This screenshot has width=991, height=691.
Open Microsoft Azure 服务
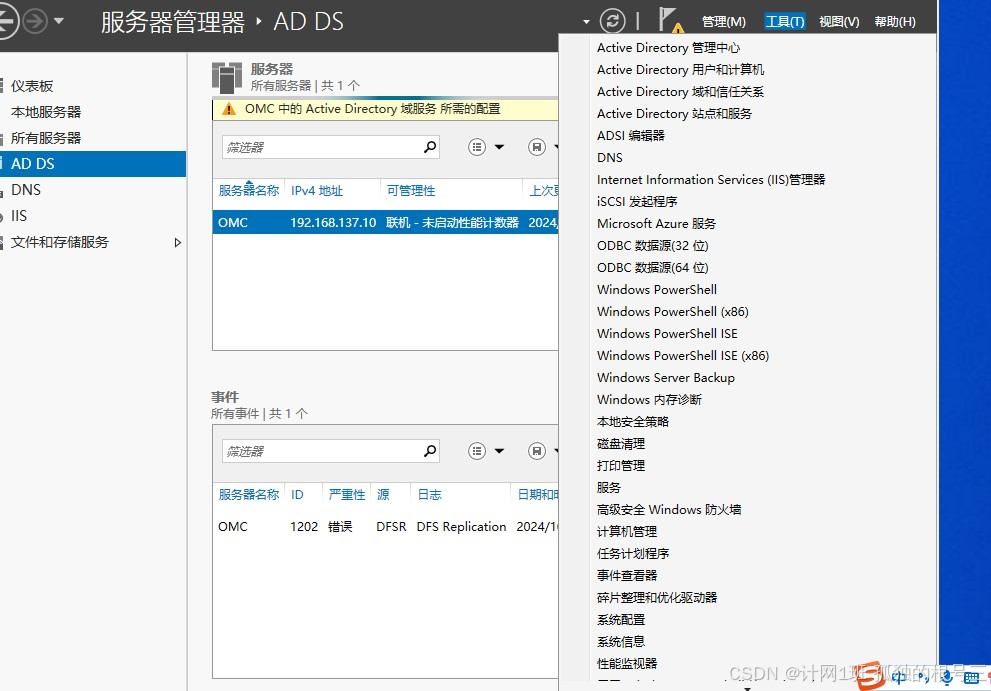click(x=657, y=224)
